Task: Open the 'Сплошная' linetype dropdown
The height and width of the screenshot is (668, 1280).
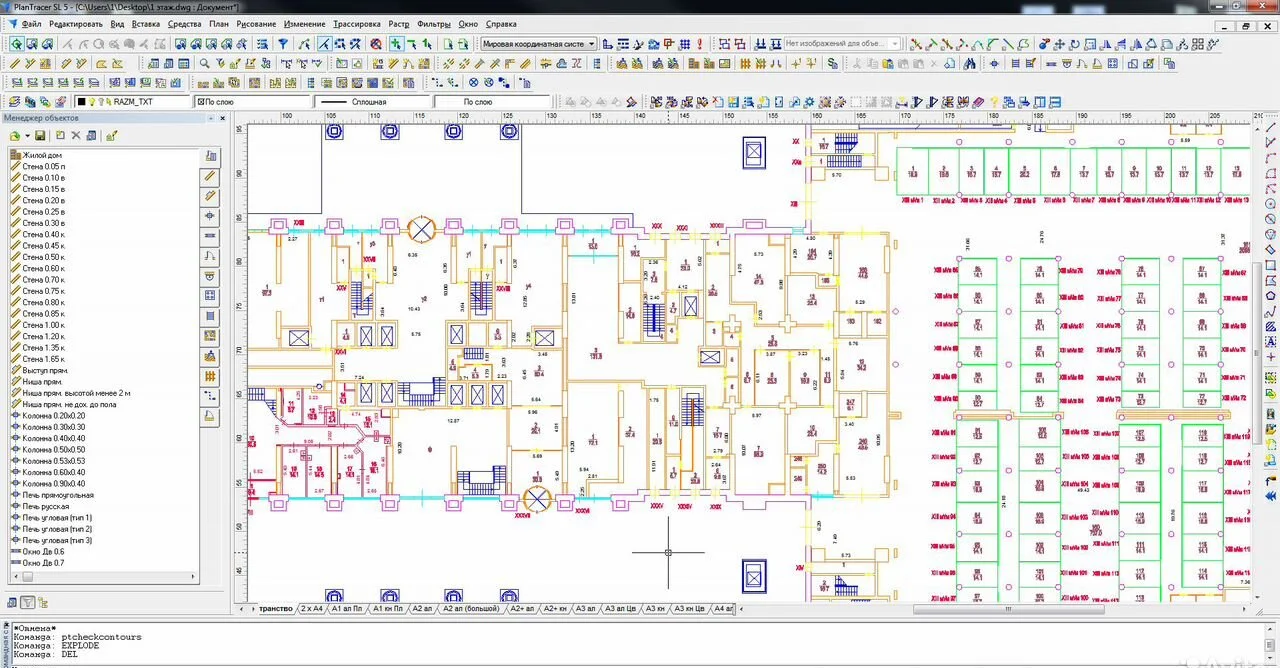Action: [x=373, y=102]
